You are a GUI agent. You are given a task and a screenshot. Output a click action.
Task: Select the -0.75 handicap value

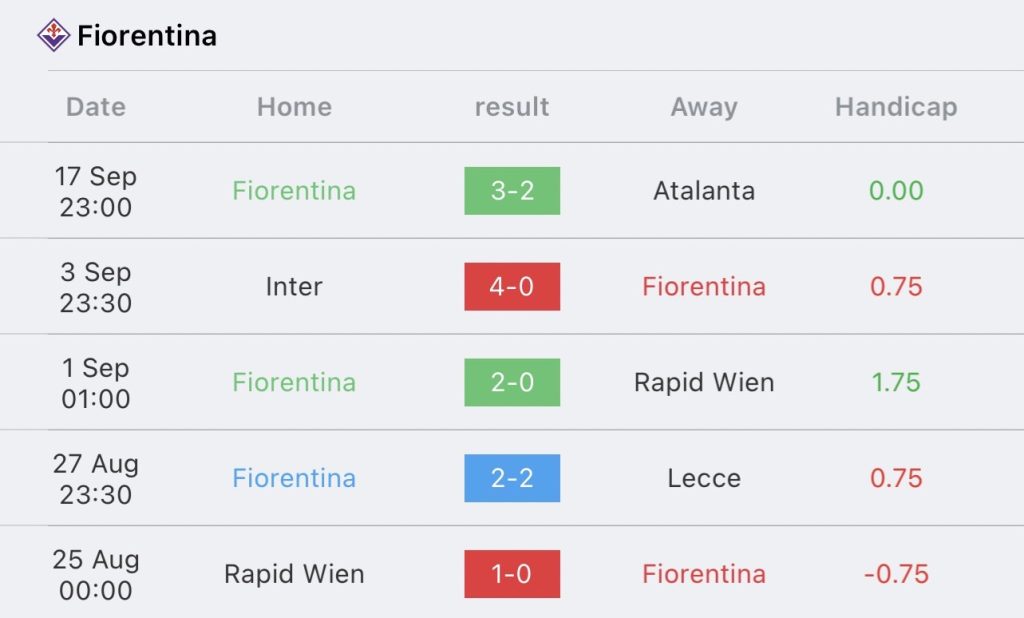click(896, 575)
